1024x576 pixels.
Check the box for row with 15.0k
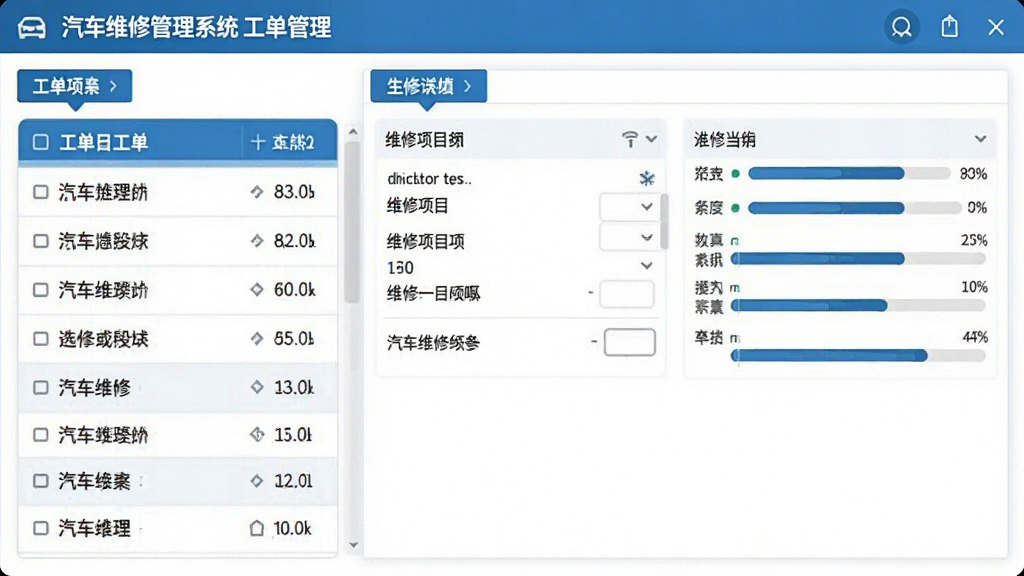[x=40, y=434]
